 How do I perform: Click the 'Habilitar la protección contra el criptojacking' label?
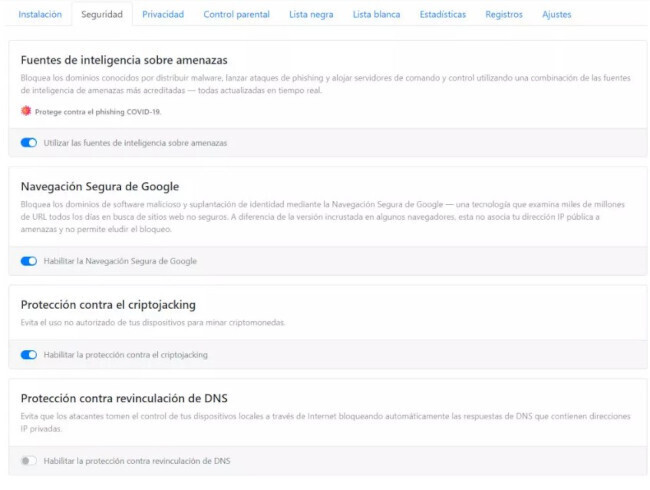[126, 354]
